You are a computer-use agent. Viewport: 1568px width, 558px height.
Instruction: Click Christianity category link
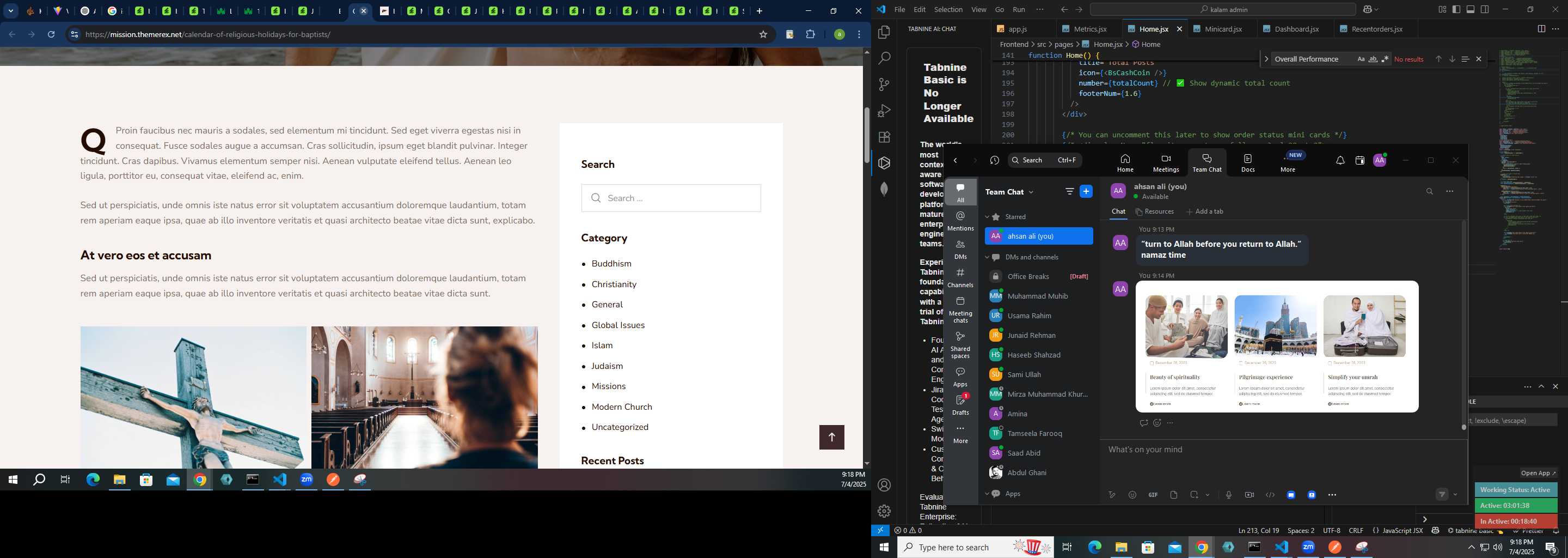pyautogui.click(x=614, y=284)
